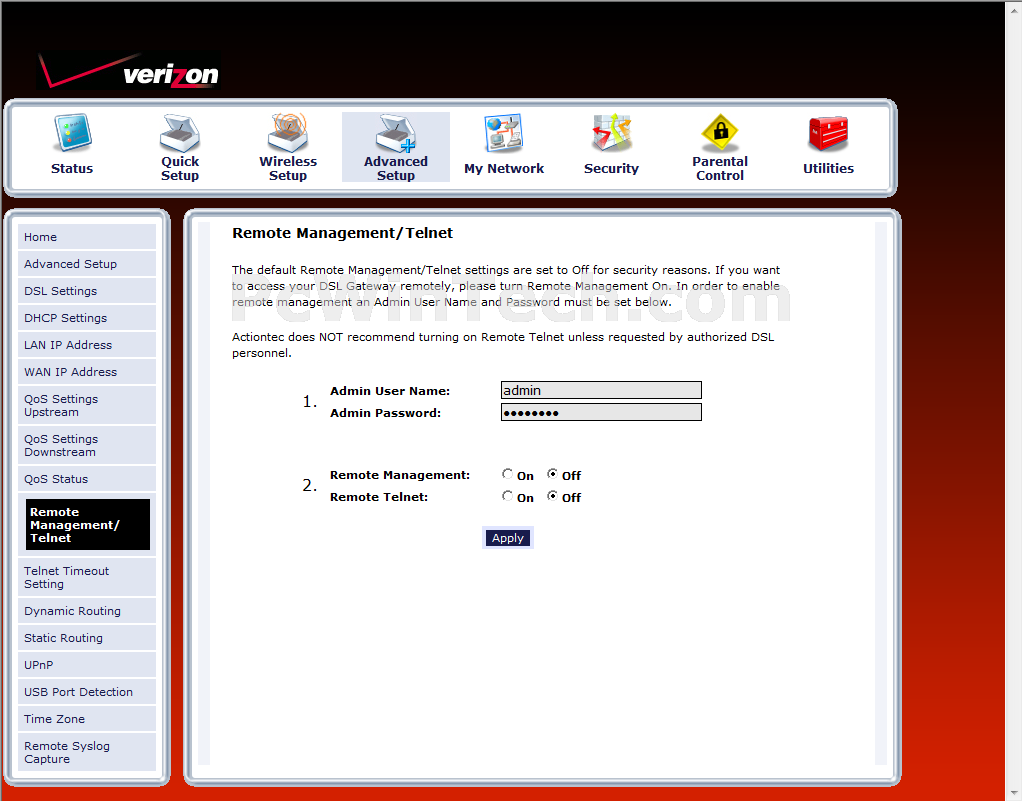Click the 'Admin Password:' label
This screenshot has width=1022, height=801.
tap(385, 413)
